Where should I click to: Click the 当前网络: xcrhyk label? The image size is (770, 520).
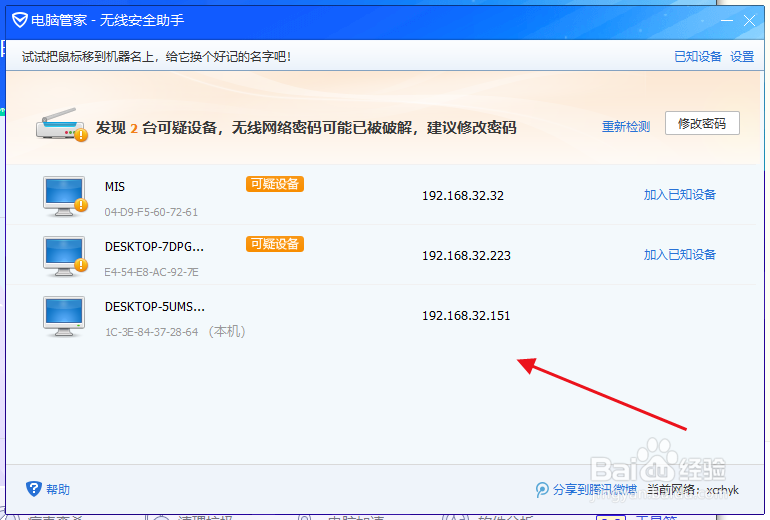tap(693, 489)
